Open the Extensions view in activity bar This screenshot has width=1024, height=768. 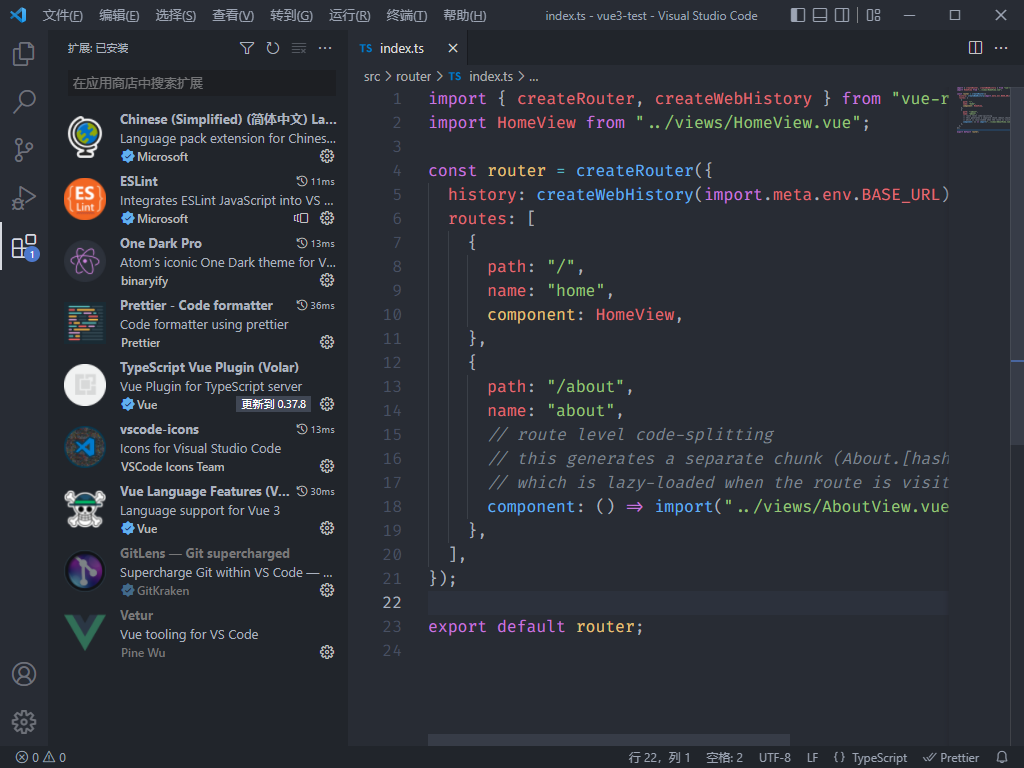24,246
